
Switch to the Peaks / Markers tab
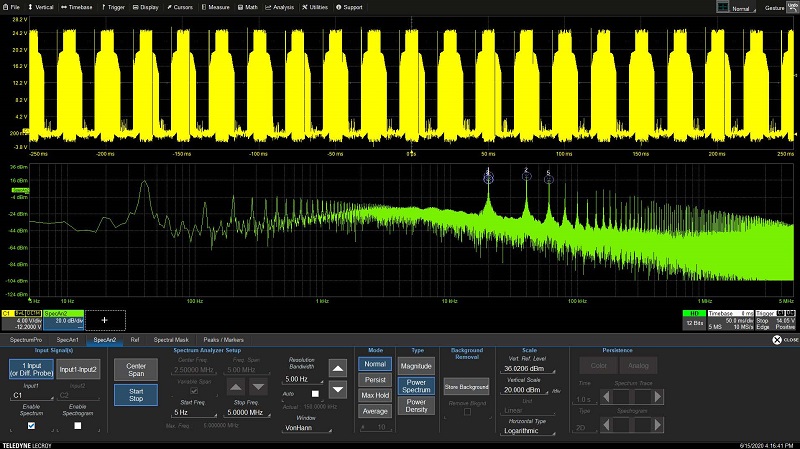[x=223, y=340]
